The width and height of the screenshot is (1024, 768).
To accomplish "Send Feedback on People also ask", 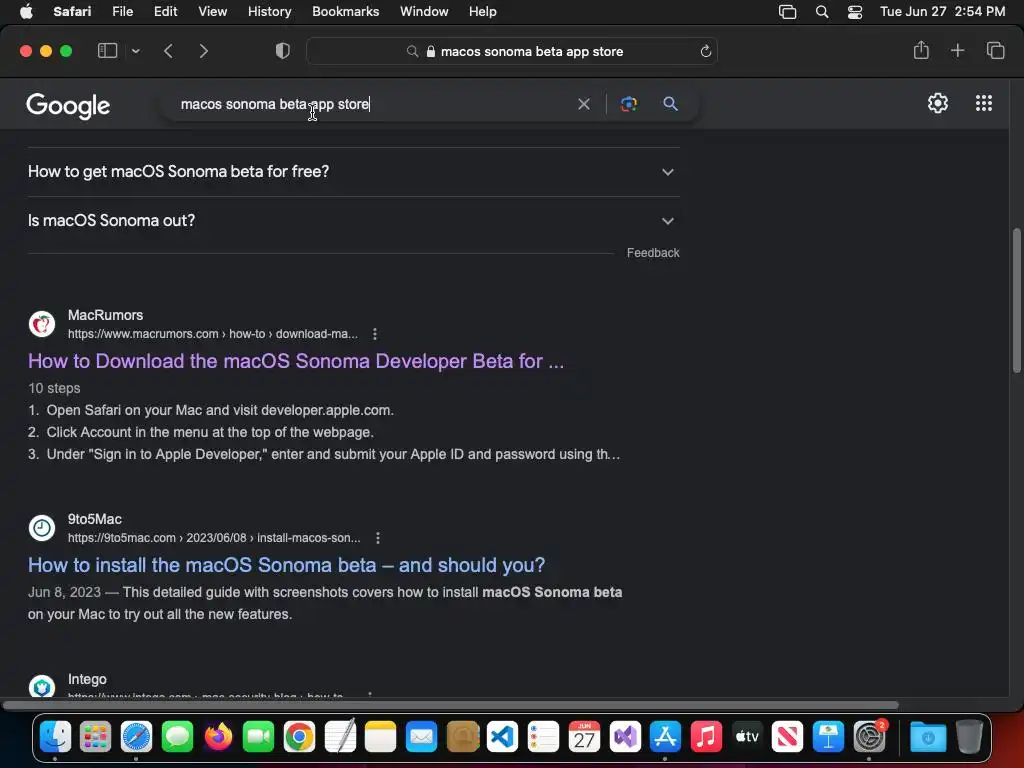I will coord(653,253).
